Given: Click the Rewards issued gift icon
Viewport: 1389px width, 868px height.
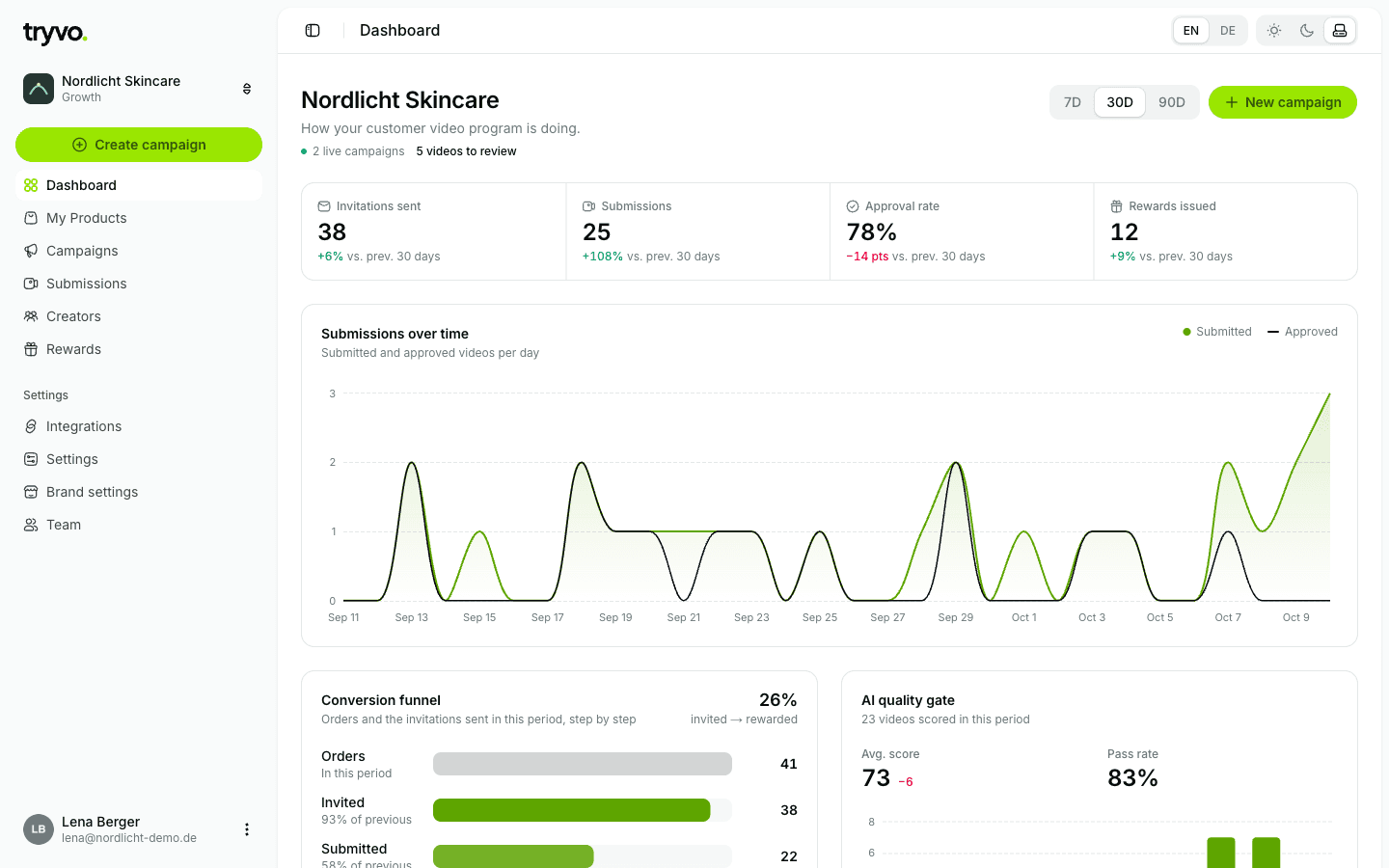Looking at the screenshot, I should coord(1116,206).
